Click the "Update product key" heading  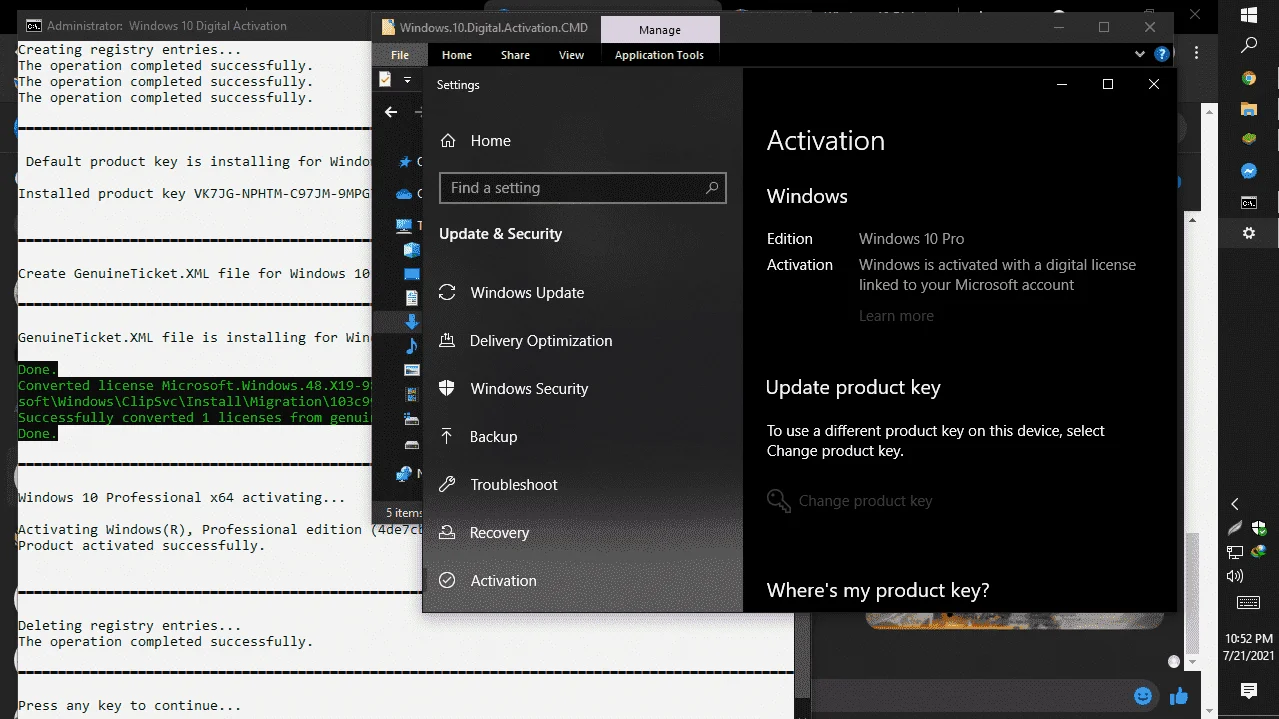[853, 388]
